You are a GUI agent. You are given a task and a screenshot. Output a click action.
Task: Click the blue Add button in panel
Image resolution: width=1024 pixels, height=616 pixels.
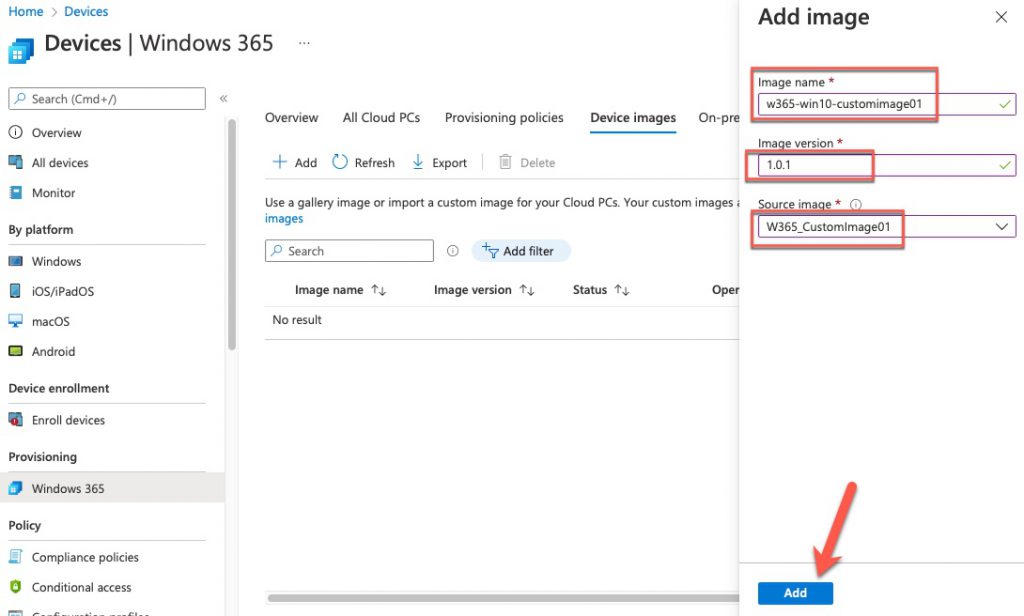pyautogui.click(x=795, y=592)
